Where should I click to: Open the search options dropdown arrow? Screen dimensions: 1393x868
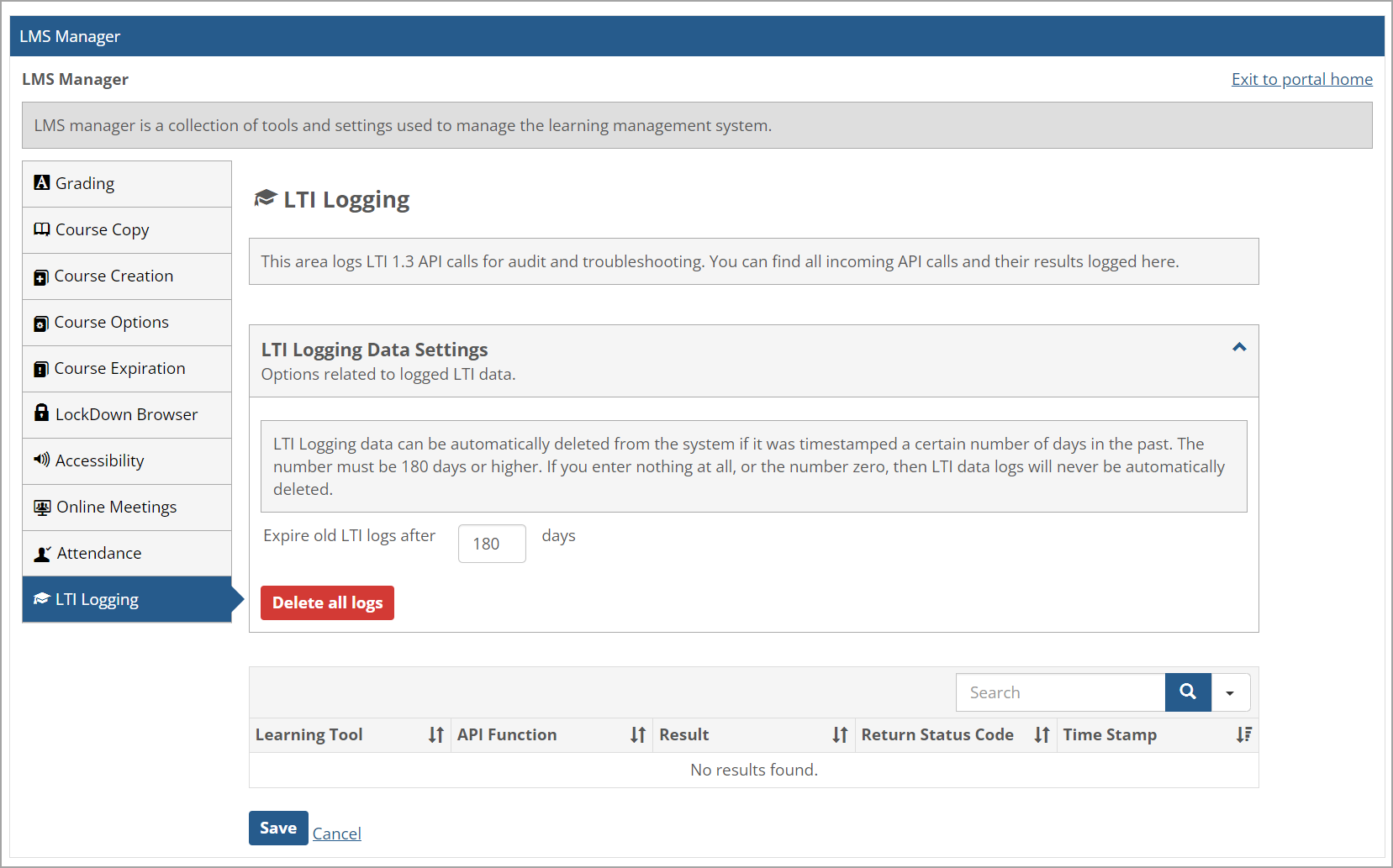coord(1230,692)
